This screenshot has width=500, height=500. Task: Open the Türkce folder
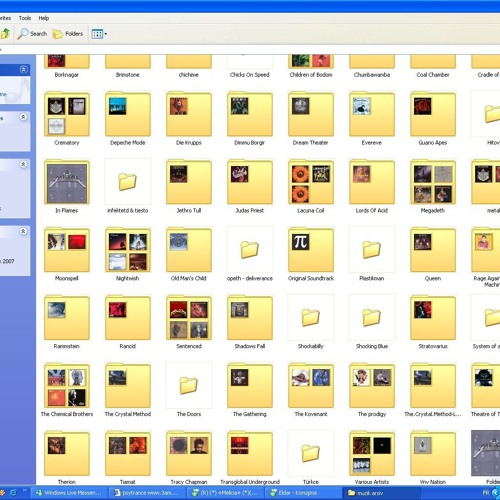311,454
